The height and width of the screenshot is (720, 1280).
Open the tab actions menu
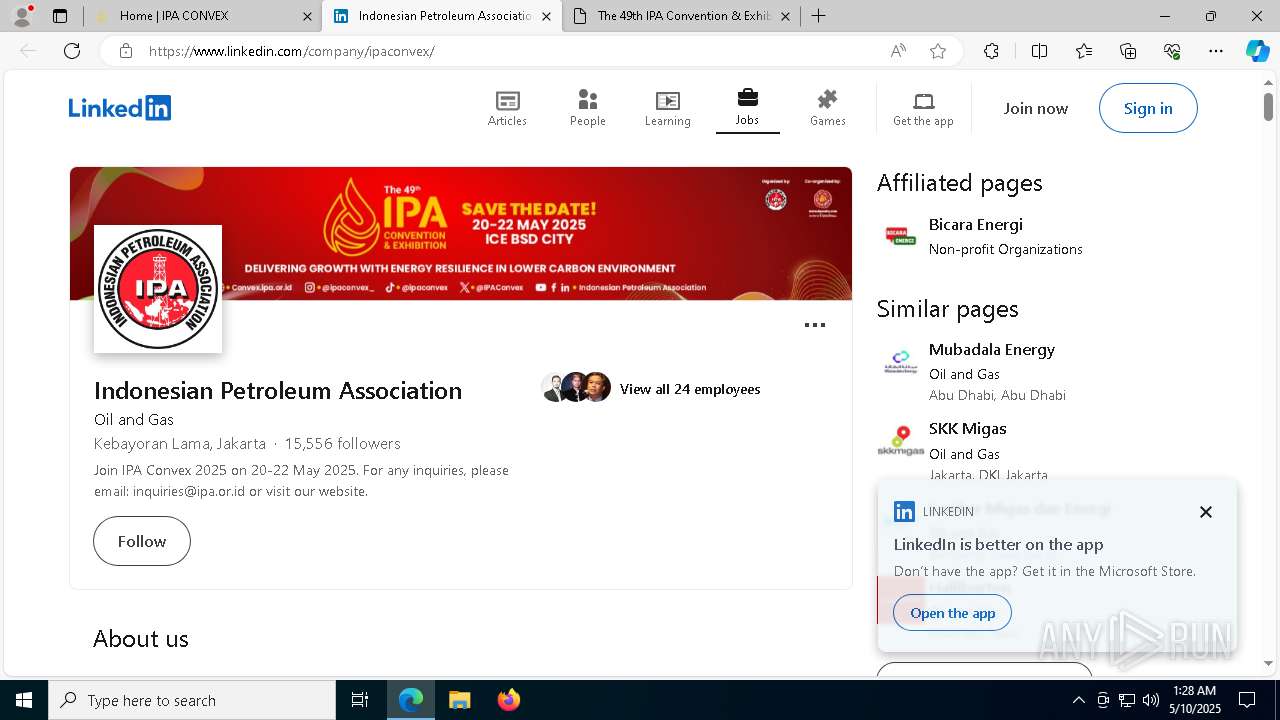[x=60, y=16]
